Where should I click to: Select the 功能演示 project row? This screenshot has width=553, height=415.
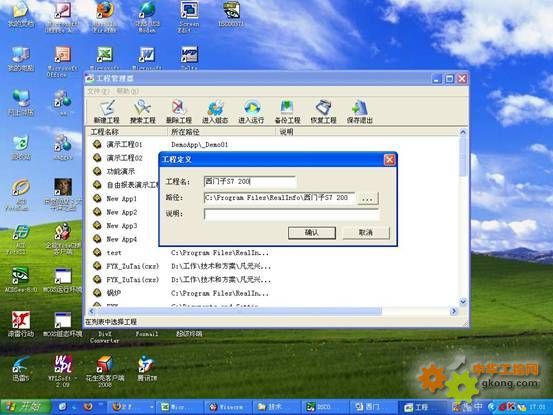tap(124, 171)
